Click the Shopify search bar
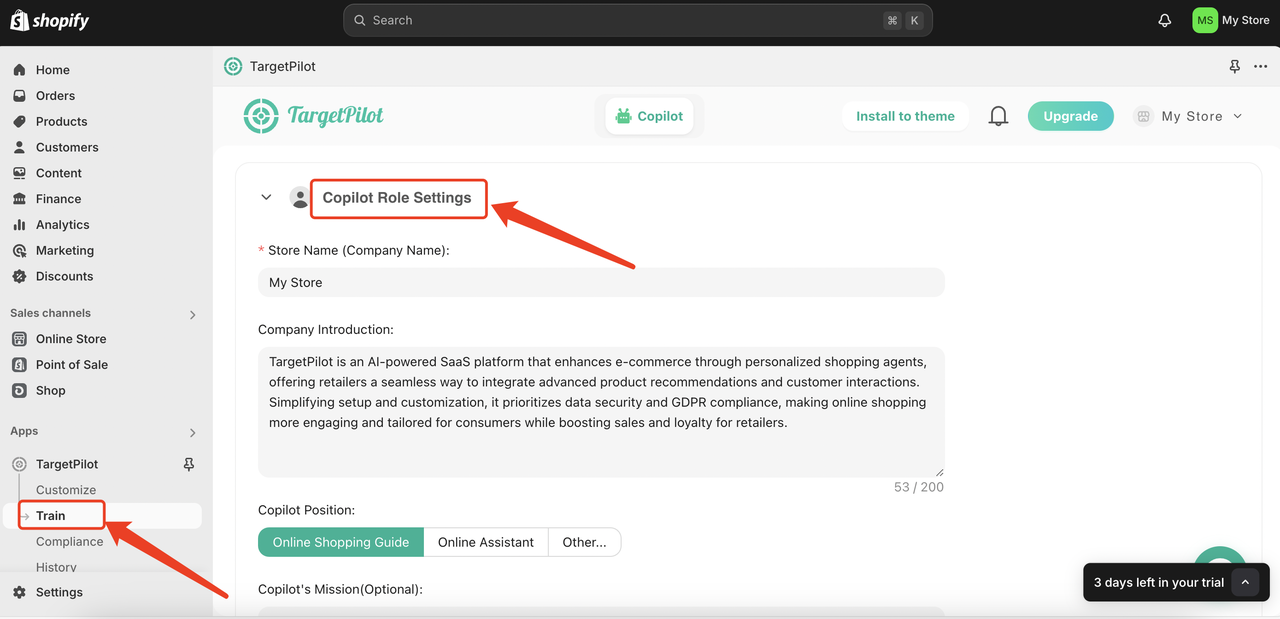1280x619 pixels. click(x=638, y=20)
